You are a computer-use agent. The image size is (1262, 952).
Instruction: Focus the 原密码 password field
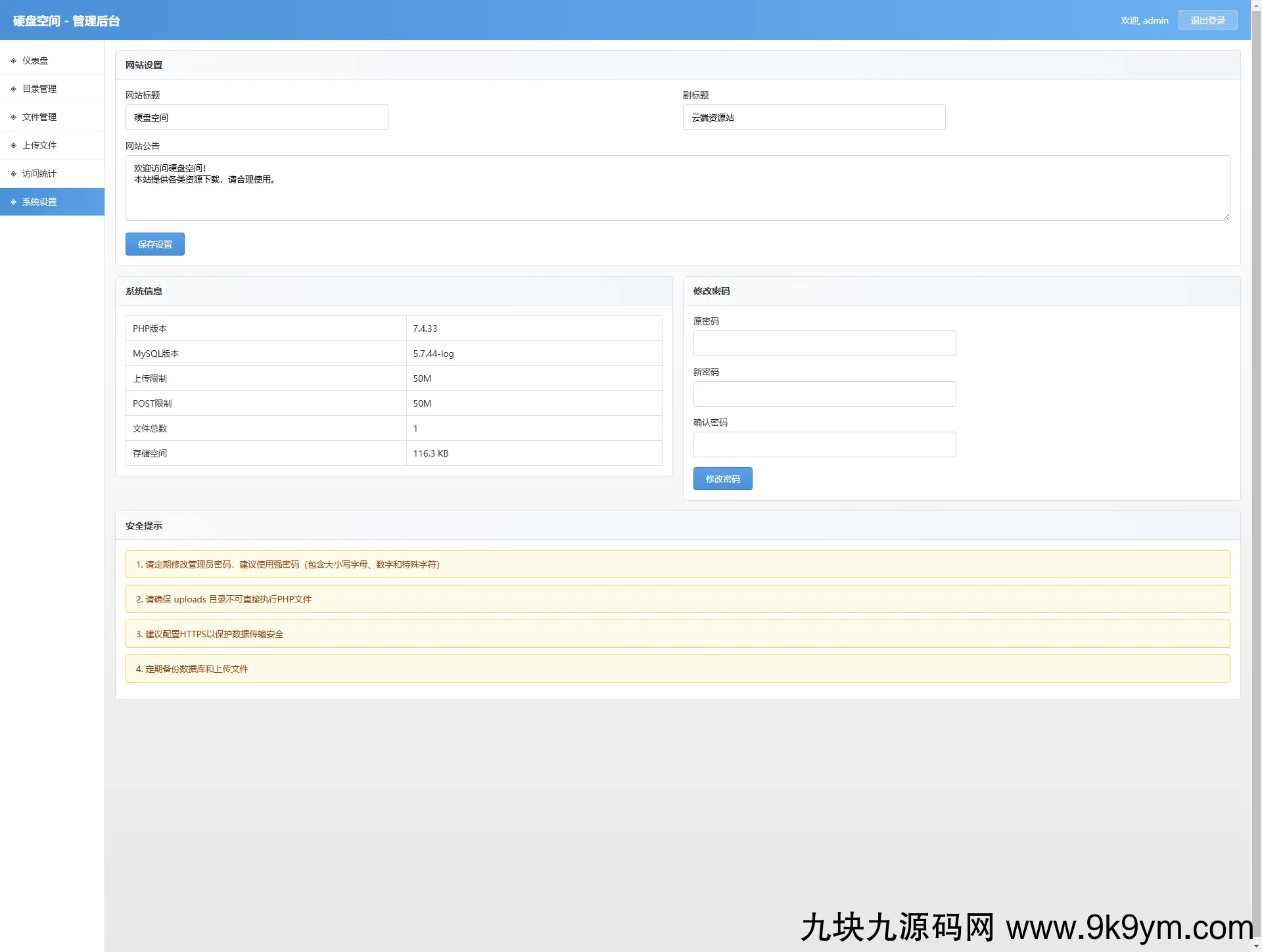[824, 344]
